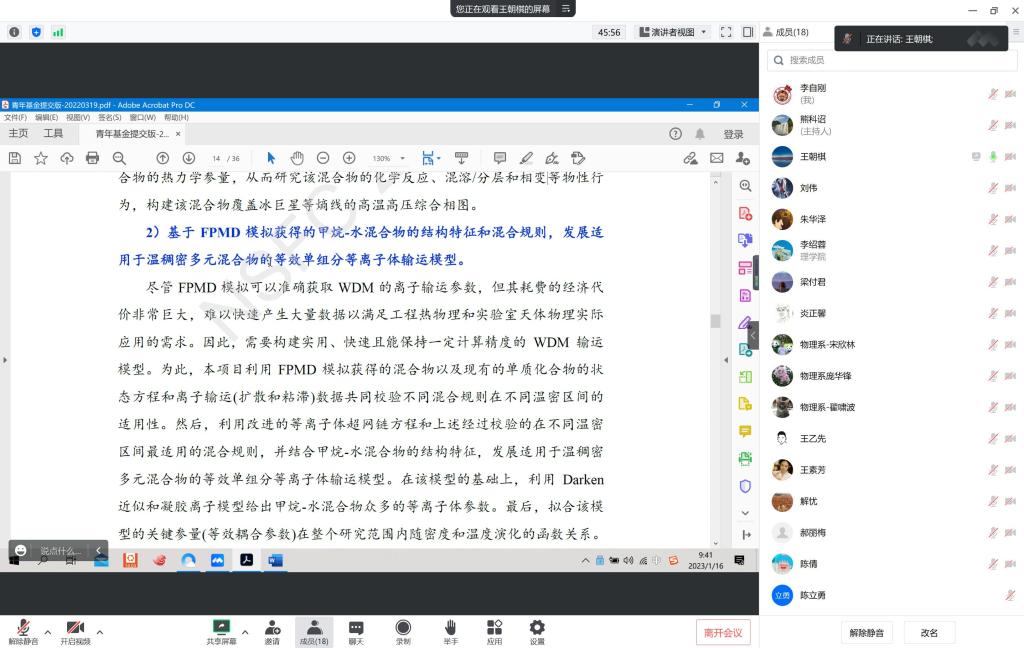Select member 王朝棋 in the list
The width and height of the screenshot is (1024, 648).
(x=812, y=156)
